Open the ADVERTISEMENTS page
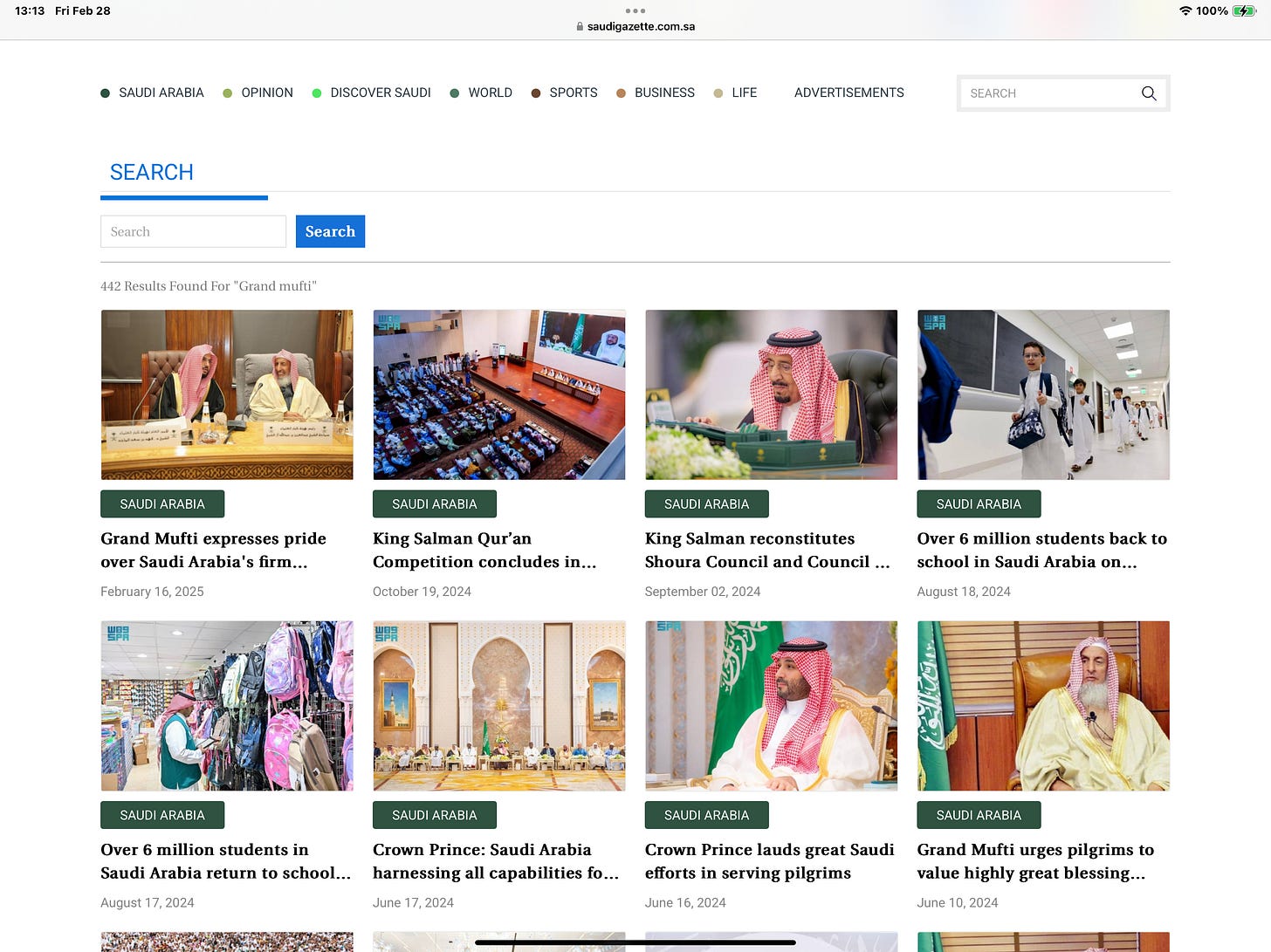The height and width of the screenshot is (952, 1271). click(x=849, y=92)
